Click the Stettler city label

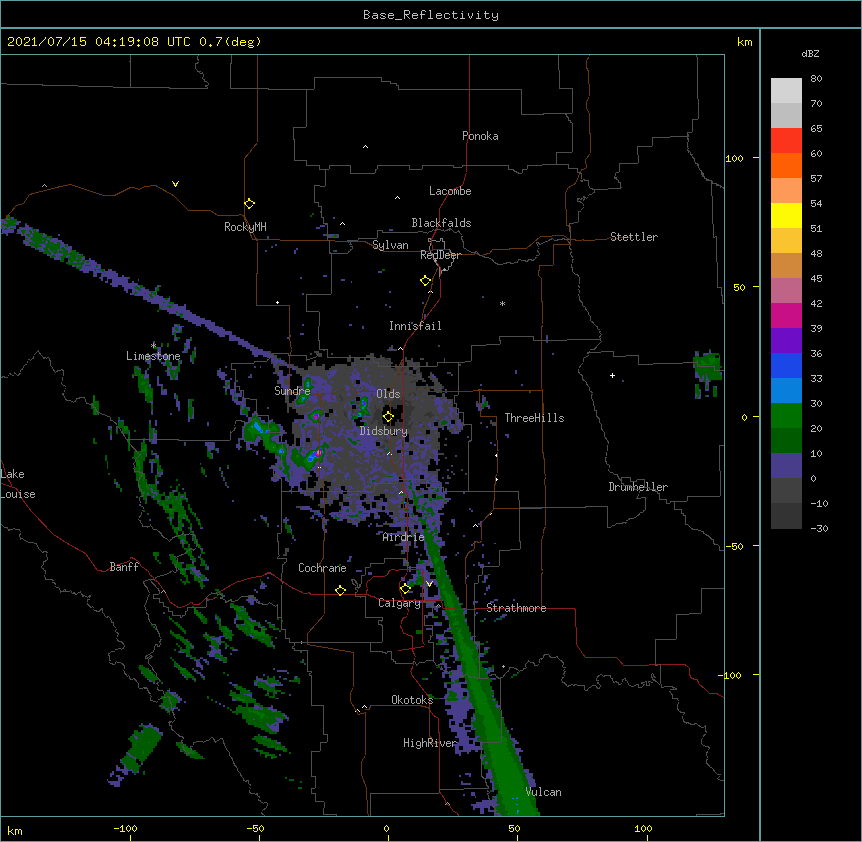pyautogui.click(x=634, y=237)
